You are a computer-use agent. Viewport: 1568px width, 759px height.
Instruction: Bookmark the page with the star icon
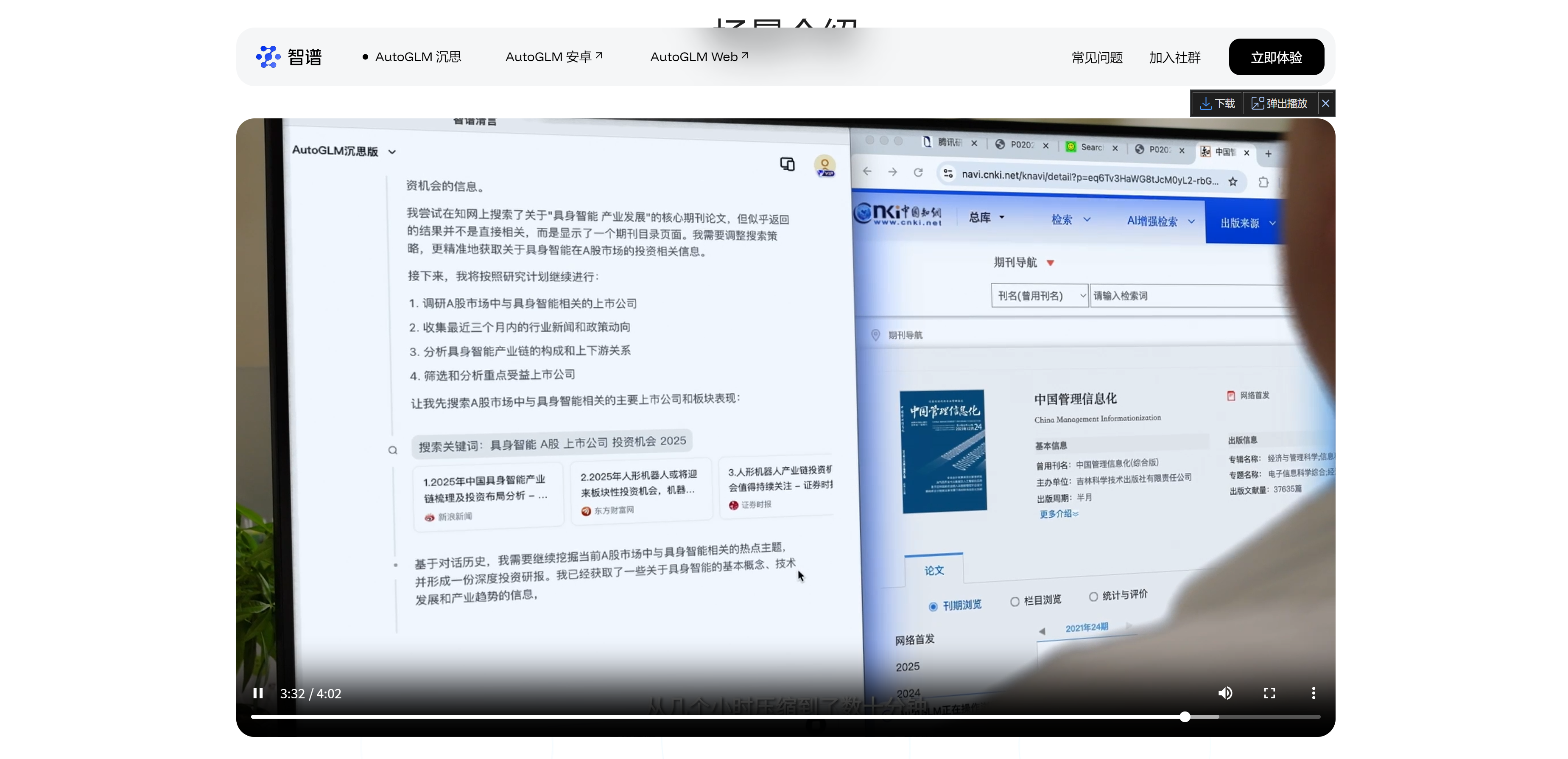(1232, 182)
